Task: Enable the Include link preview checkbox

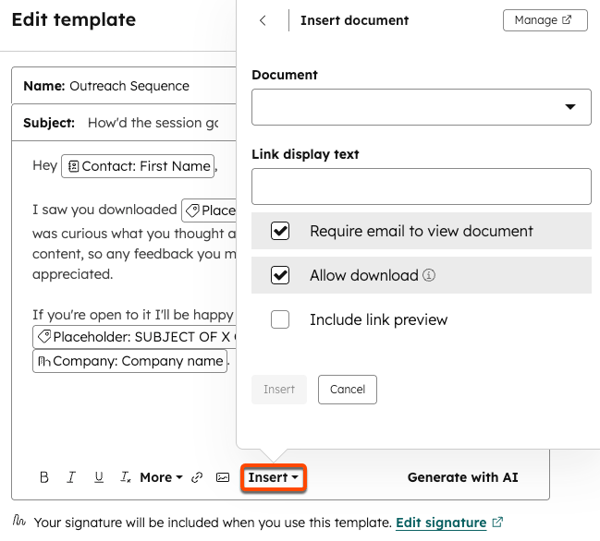Action: [x=280, y=320]
